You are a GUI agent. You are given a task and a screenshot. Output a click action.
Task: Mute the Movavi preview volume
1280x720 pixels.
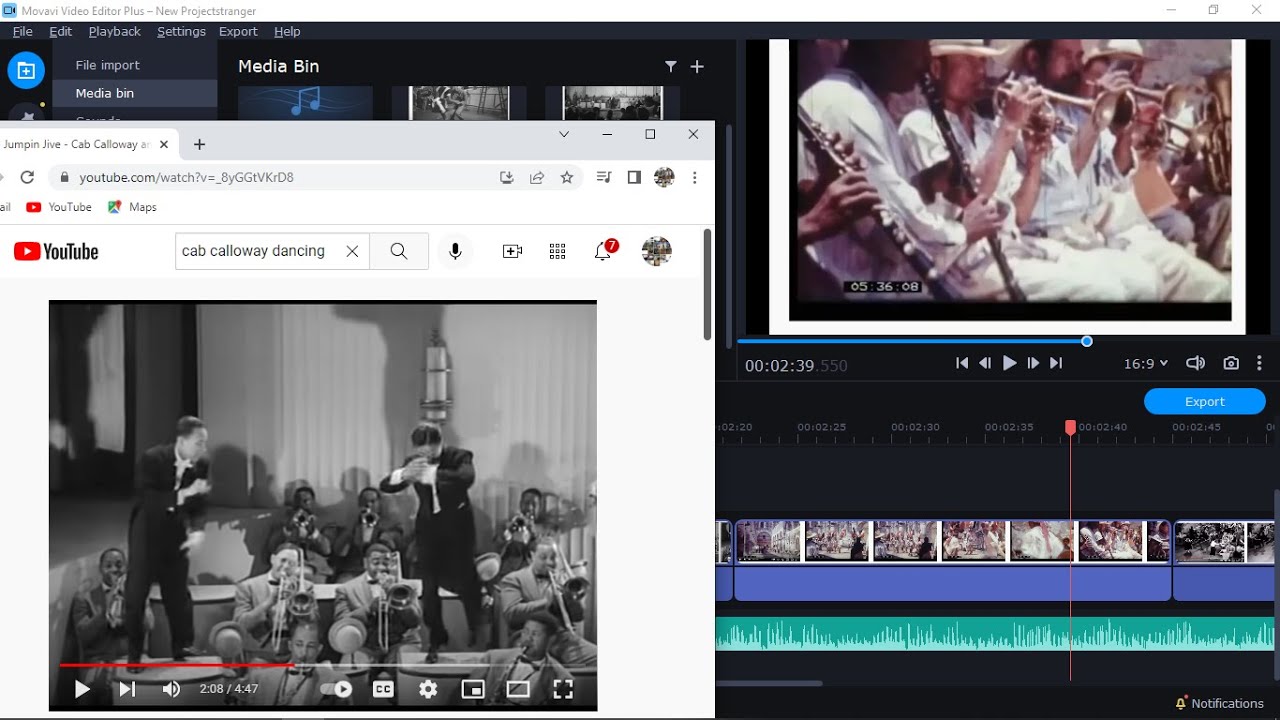[x=1195, y=364]
